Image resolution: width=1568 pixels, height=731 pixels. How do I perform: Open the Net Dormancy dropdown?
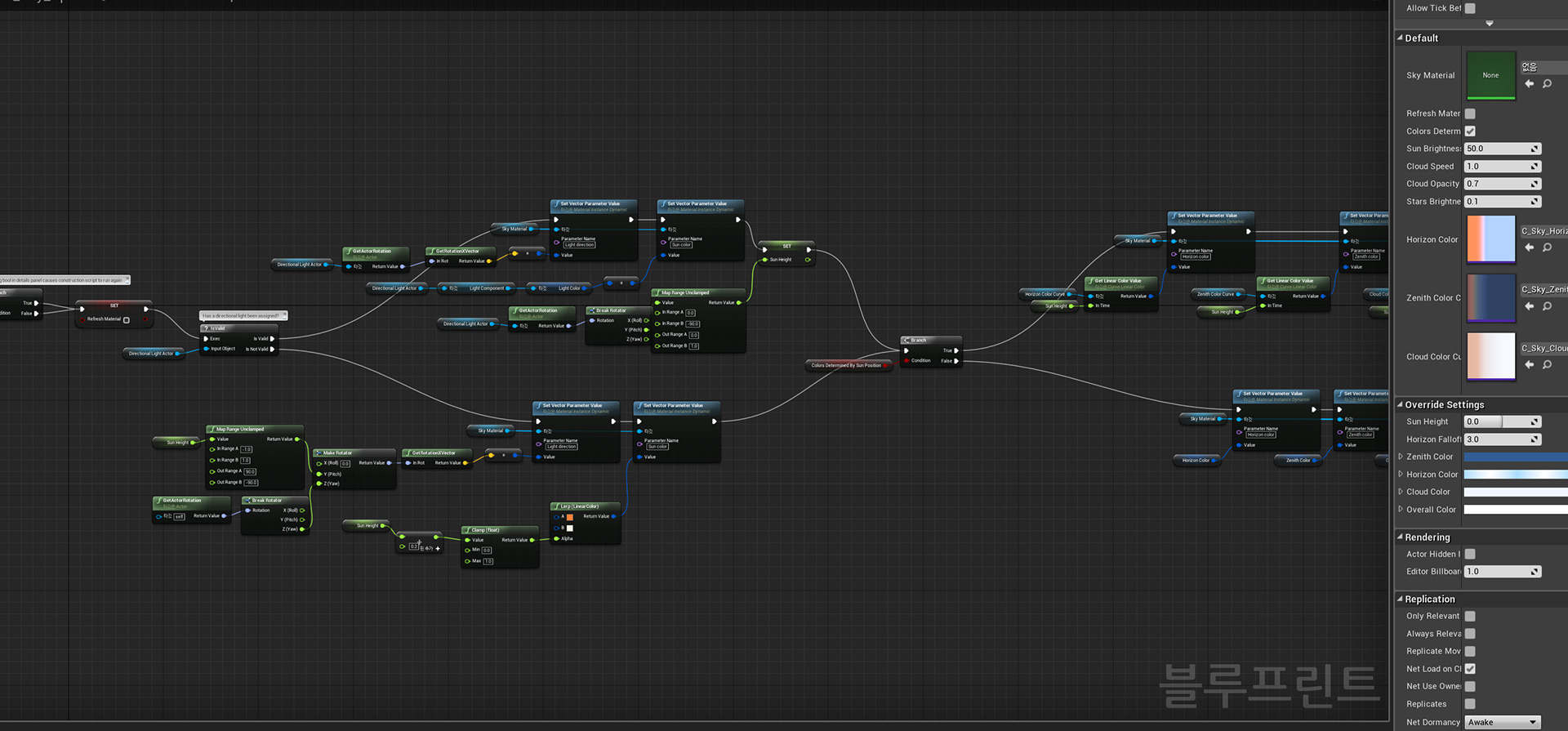1503,722
